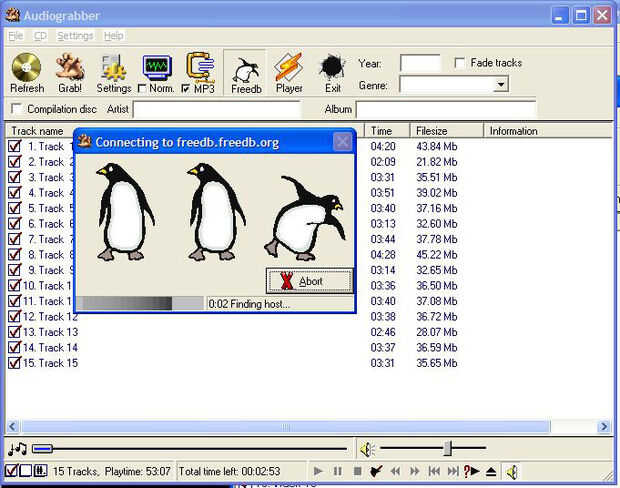Image resolution: width=620 pixels, height=488 pixels.
Task: Click the Information column header
Action: 548,131
